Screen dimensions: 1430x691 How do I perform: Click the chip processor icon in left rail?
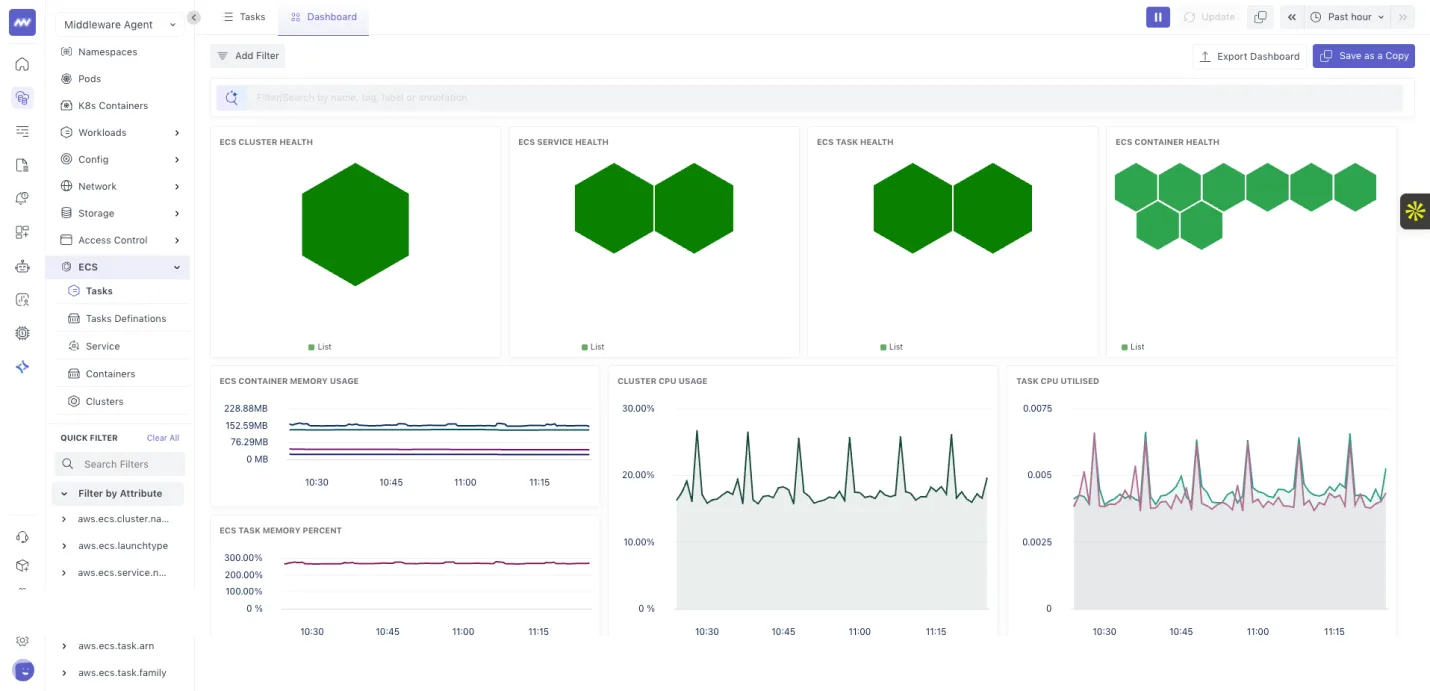pos(22,333)
